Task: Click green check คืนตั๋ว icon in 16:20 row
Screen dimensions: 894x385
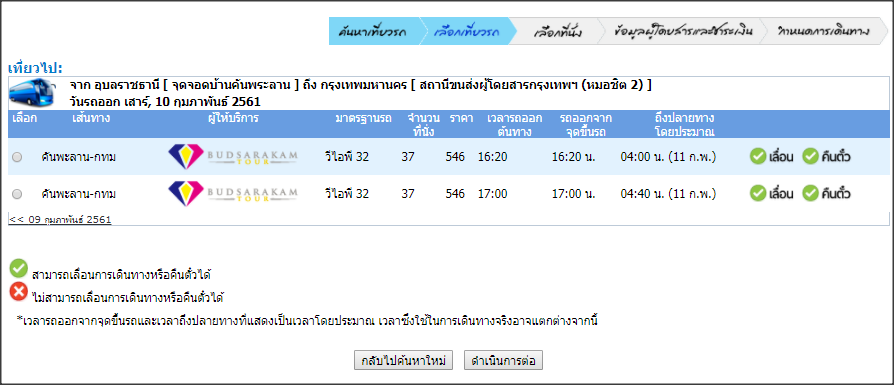Action: click(x=810, y=156)
